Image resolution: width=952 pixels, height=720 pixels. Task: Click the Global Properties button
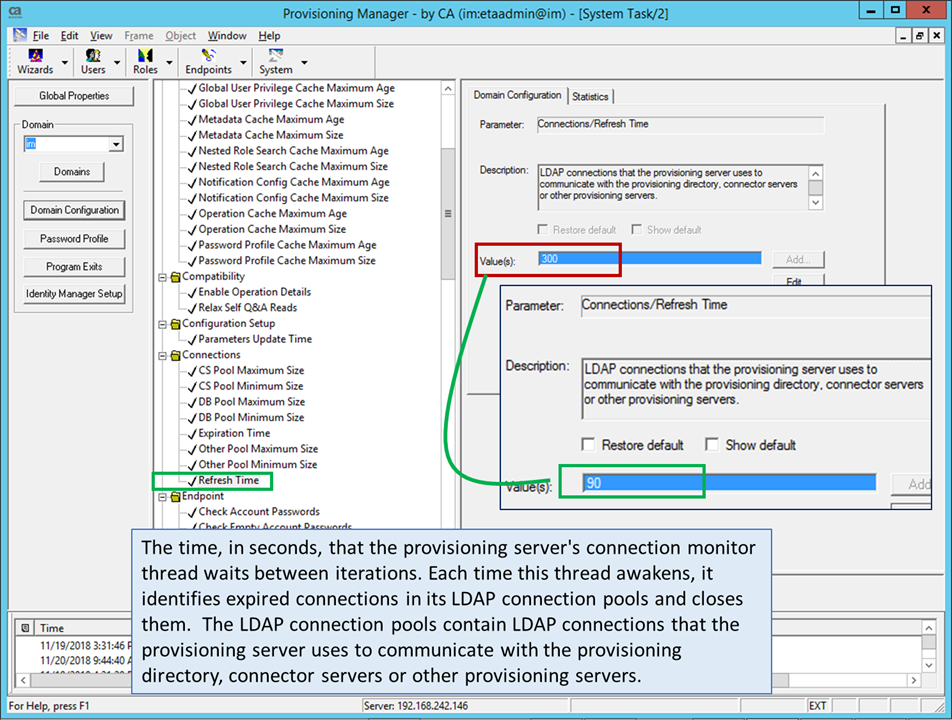tap(74, 96)
